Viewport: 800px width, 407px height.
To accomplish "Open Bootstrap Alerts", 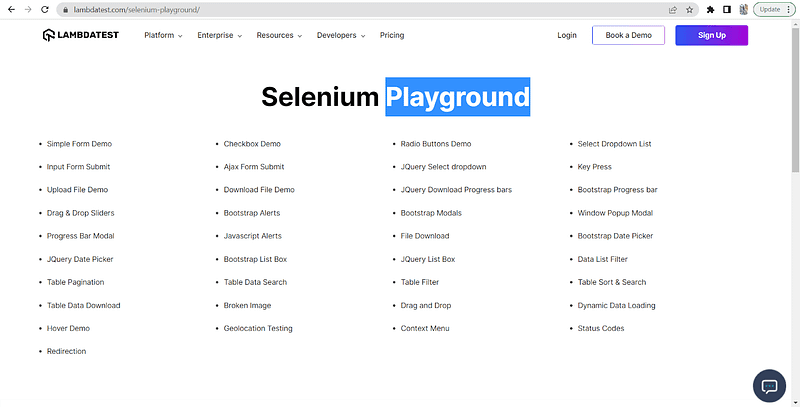I will click(x=252, y=213).
